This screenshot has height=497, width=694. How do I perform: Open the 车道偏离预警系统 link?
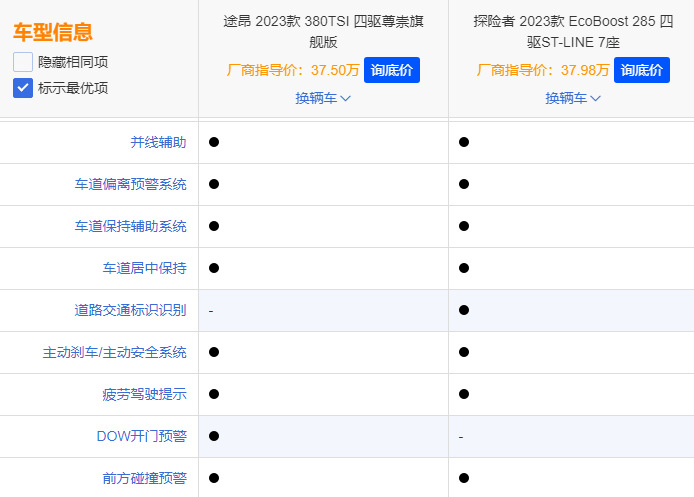130,184
